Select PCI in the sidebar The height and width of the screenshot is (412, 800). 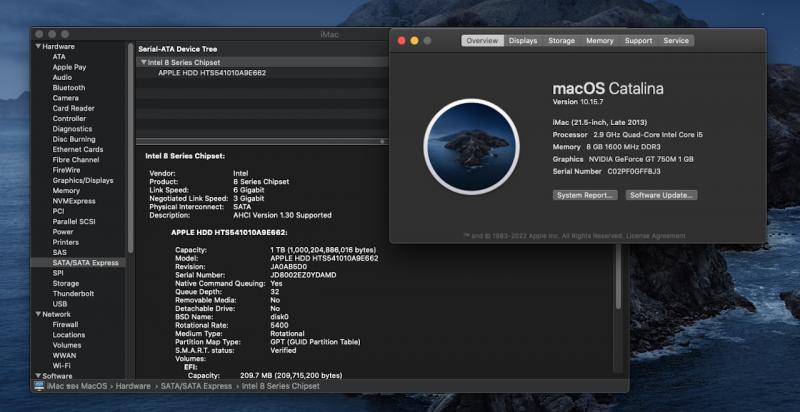tap(58, 211)
